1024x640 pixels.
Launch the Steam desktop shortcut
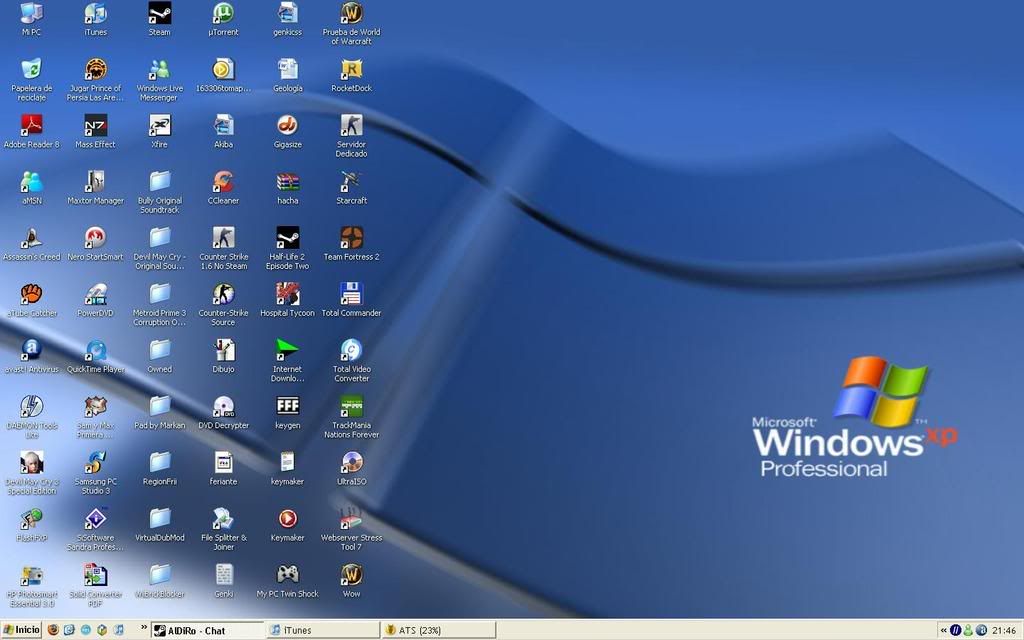159,19
